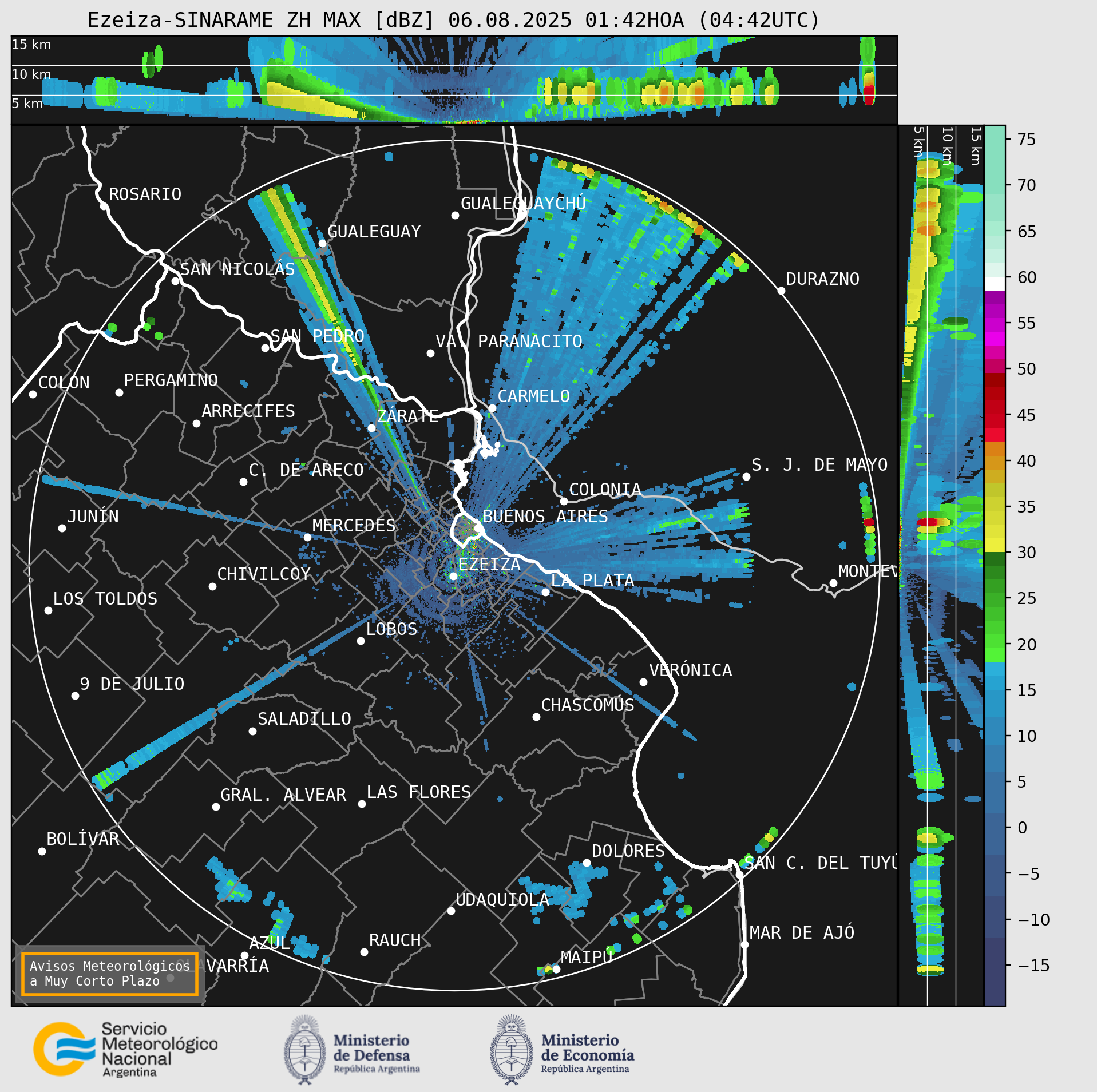Click the 9 DE JULIO label
The image size is (1097, 1092).
point(132,684)
